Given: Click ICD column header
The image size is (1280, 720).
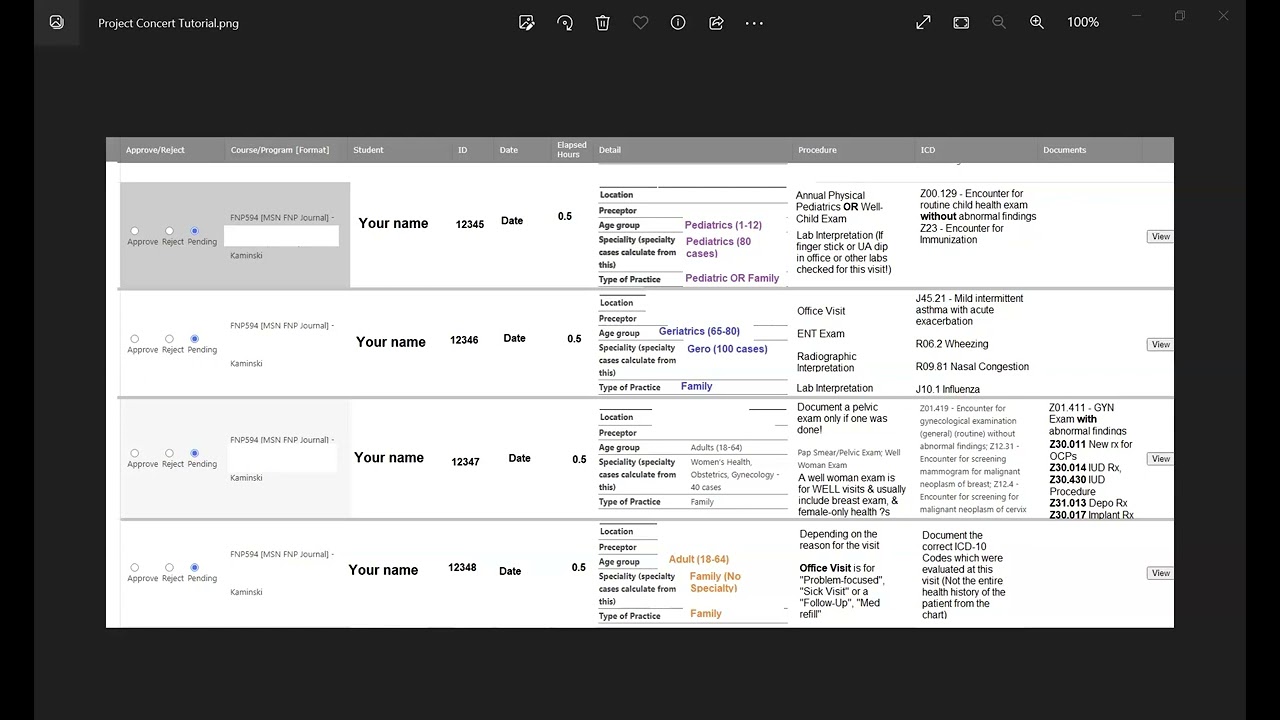Looking at the screenshot, I should pos(928,150).
